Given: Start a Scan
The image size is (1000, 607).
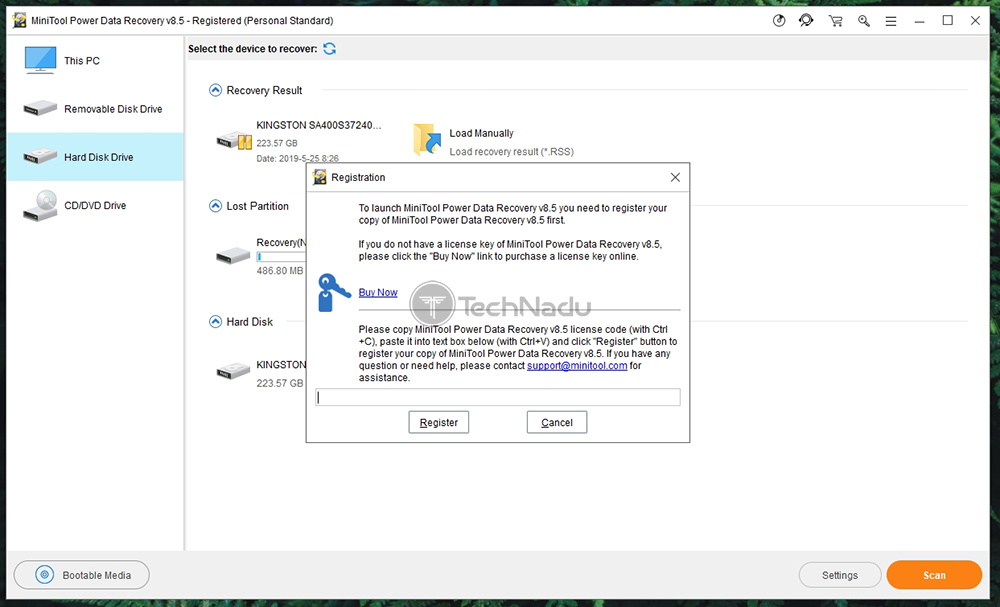Looking at the screenshot, I should click(x=933, y=575).
